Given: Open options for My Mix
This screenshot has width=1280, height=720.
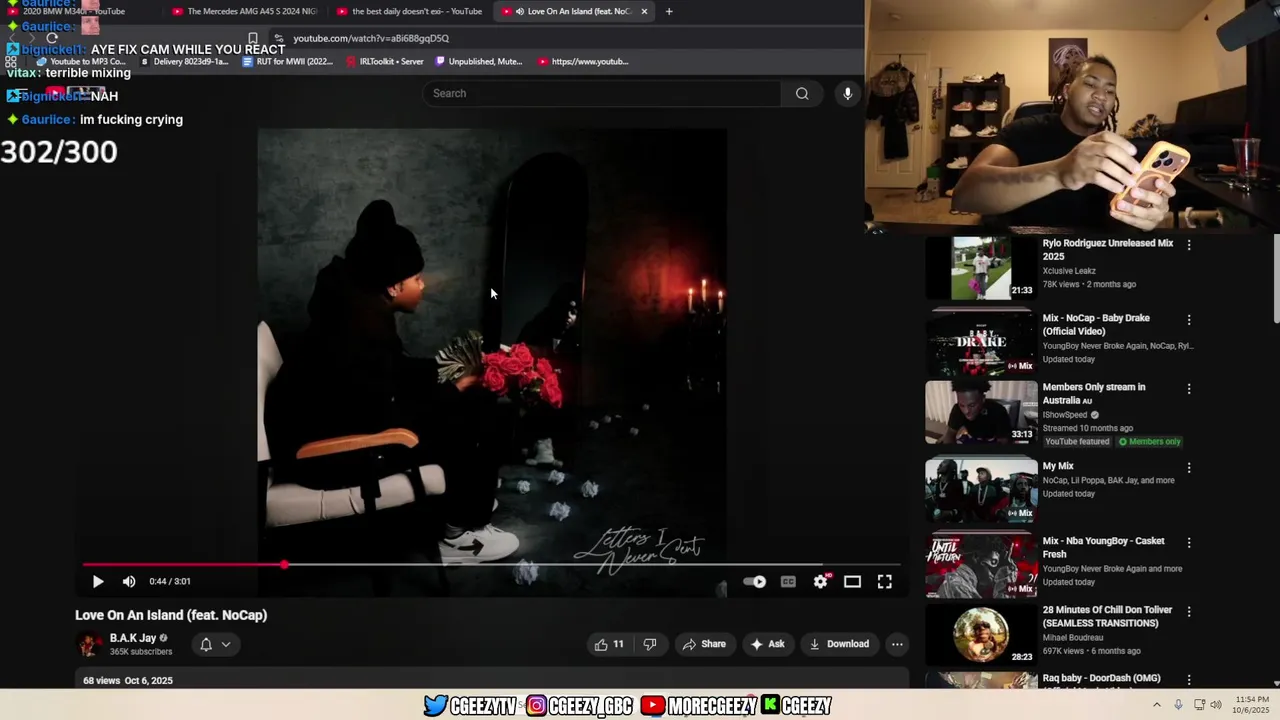Looking at the screenshot, I should (x=1189, y=468).
